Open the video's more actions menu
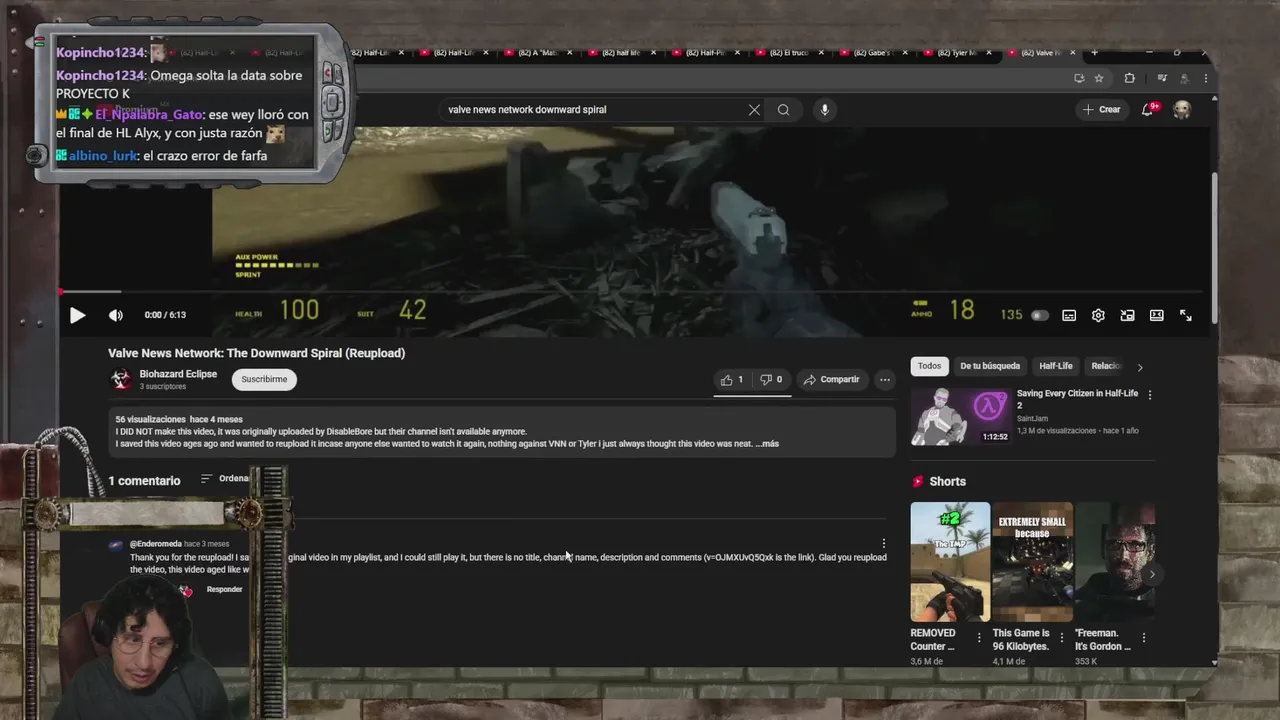Viewport: 1280px width, 720px height. pos(884,379)
